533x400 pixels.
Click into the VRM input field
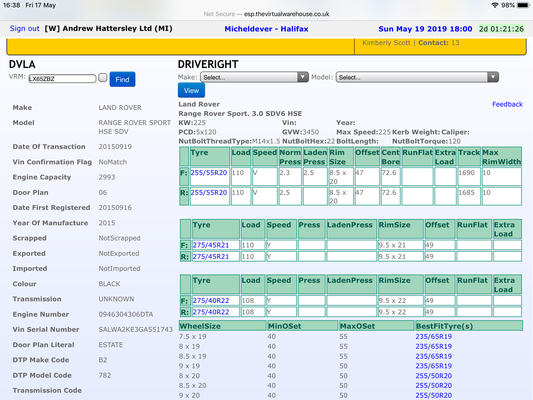tap(62, 79)
